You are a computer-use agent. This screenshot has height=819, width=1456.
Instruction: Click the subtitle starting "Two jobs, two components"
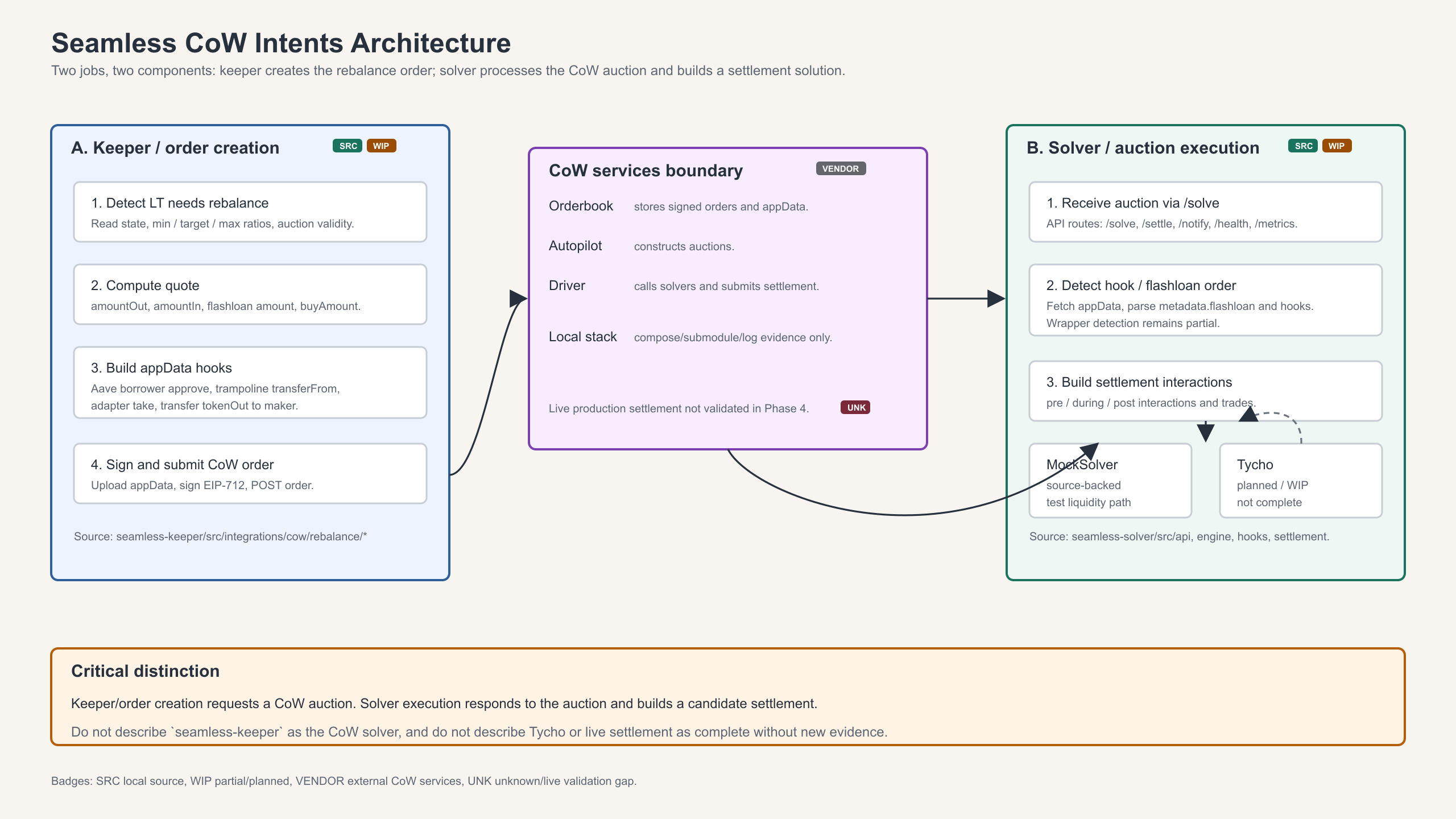(x=448, y=71)
